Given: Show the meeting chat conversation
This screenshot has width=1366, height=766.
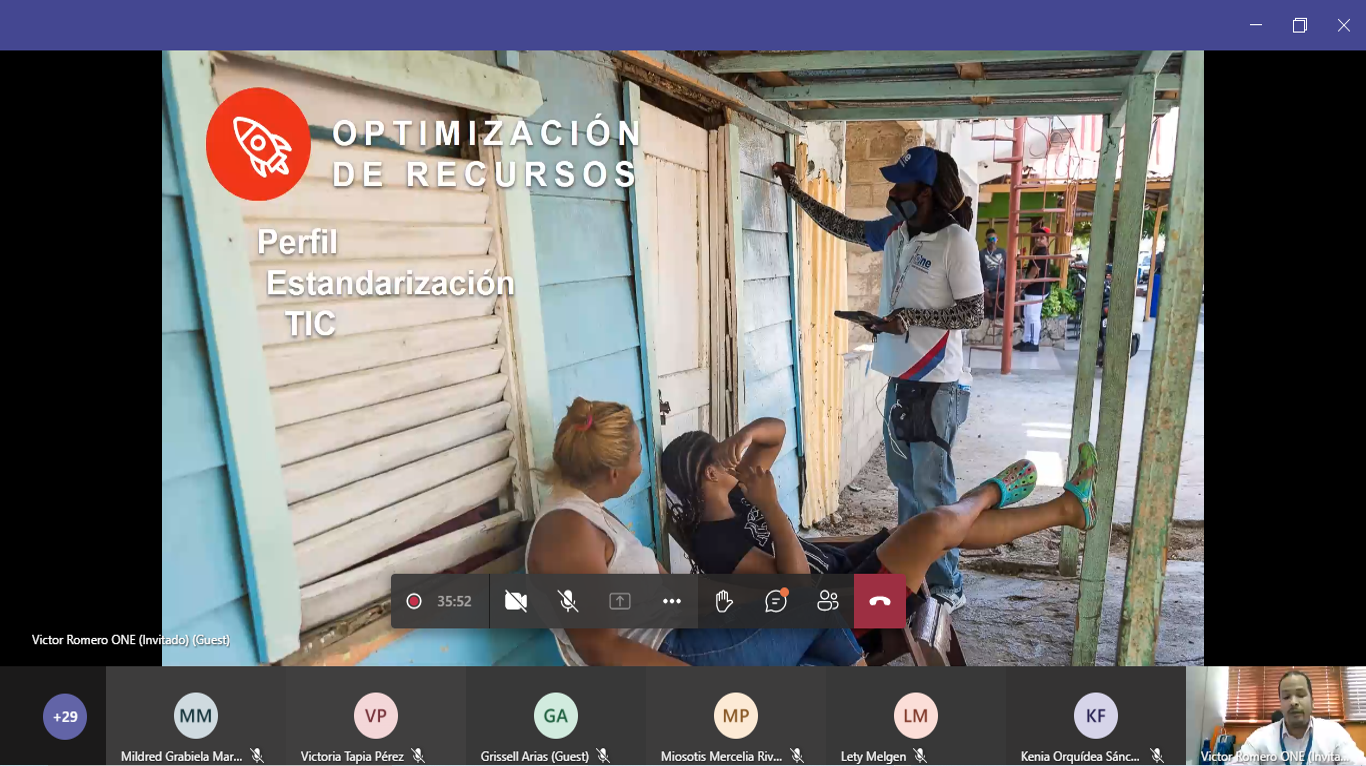Looking at the screenshot, I should pos(776,601).
